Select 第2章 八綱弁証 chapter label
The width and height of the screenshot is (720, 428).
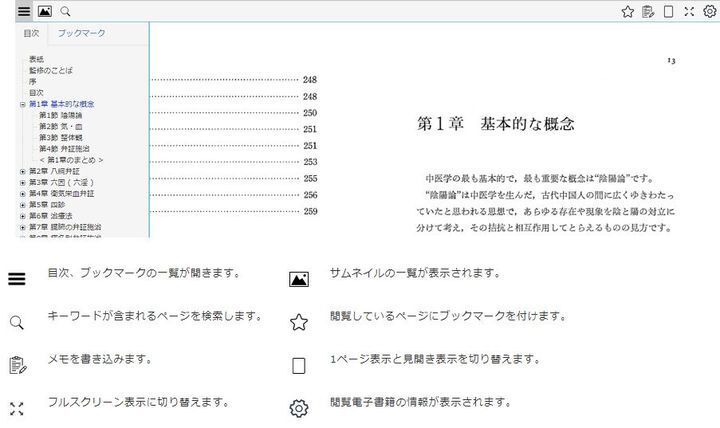coord(54,171)
